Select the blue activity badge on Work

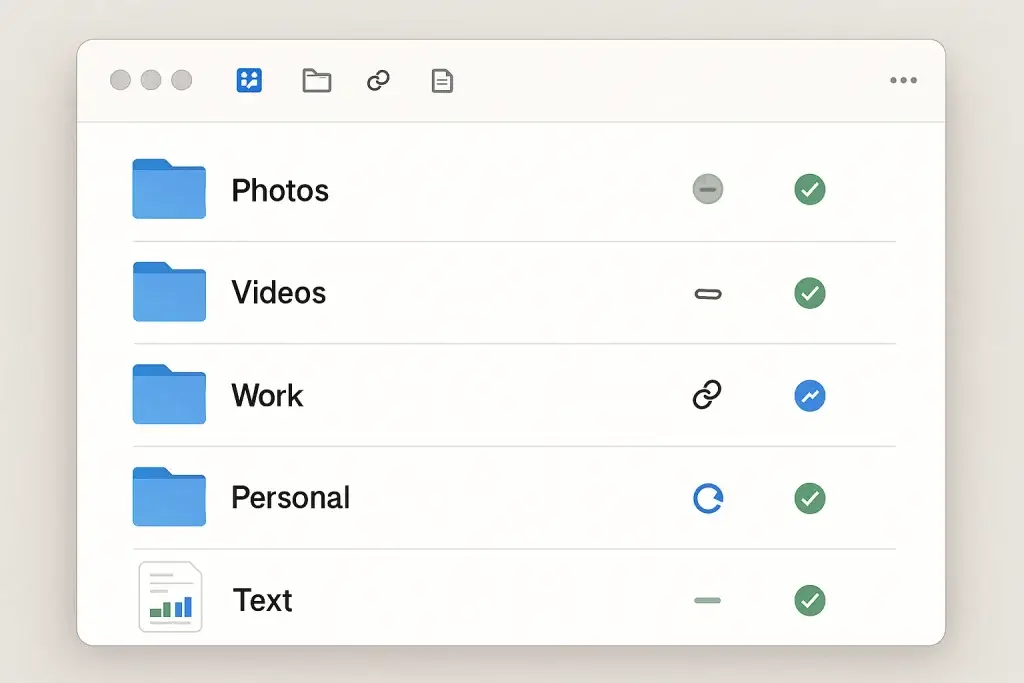[x=810, y=396]
